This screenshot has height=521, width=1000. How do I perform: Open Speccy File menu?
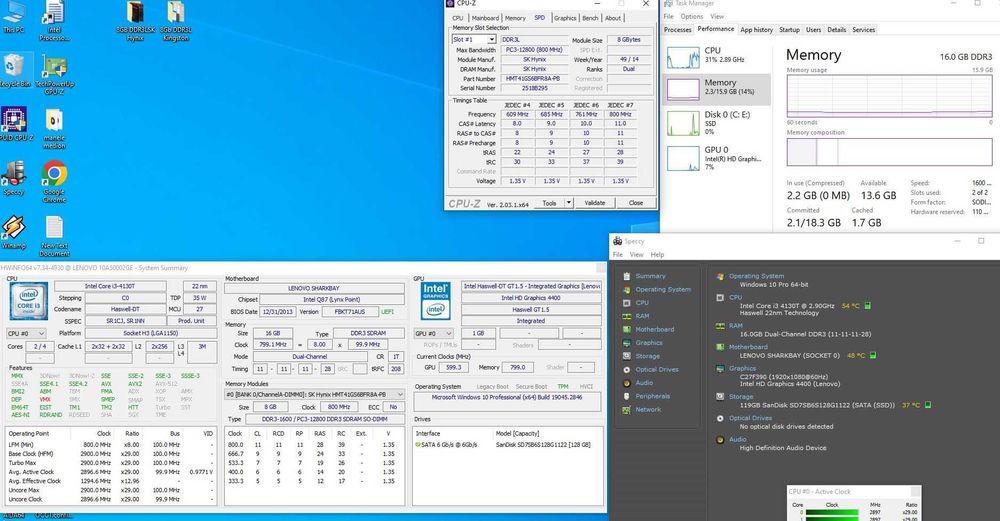617,254
